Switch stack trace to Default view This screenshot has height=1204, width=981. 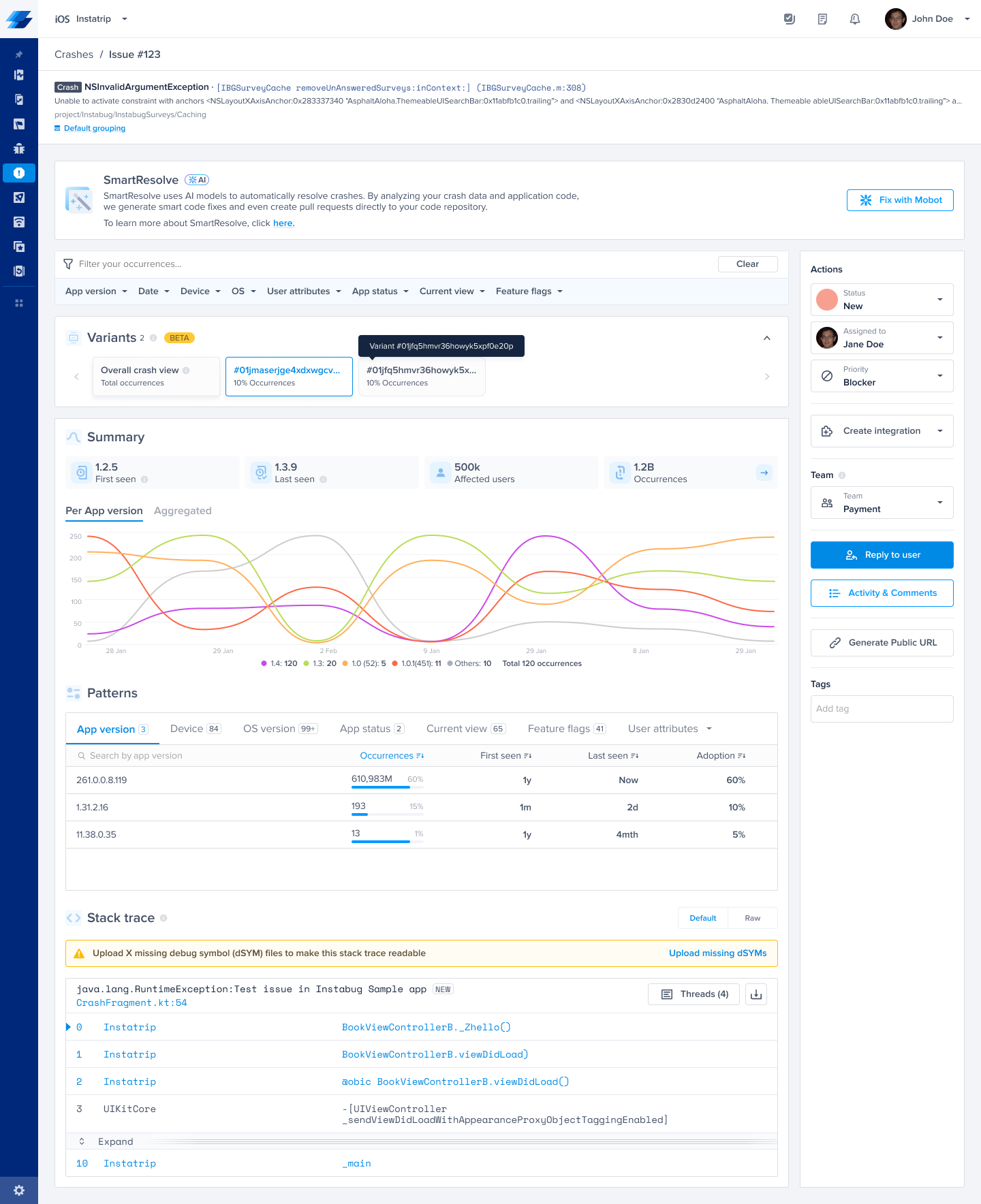click(703, 918)
